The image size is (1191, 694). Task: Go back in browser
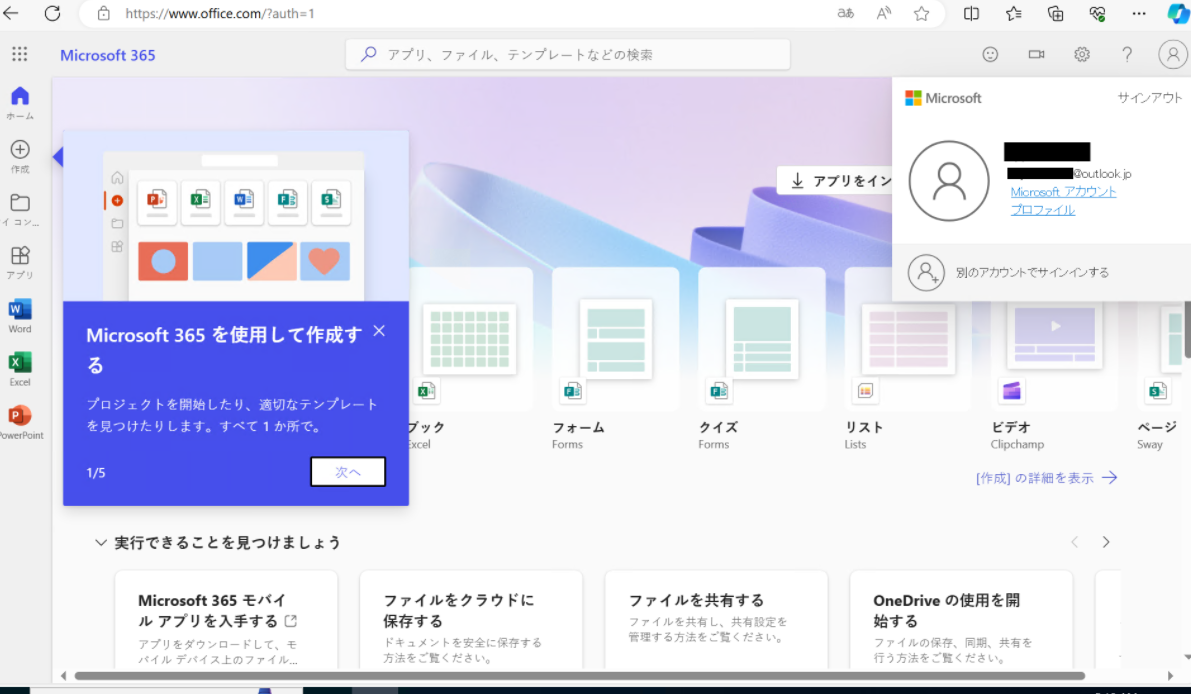click(11, 13)
